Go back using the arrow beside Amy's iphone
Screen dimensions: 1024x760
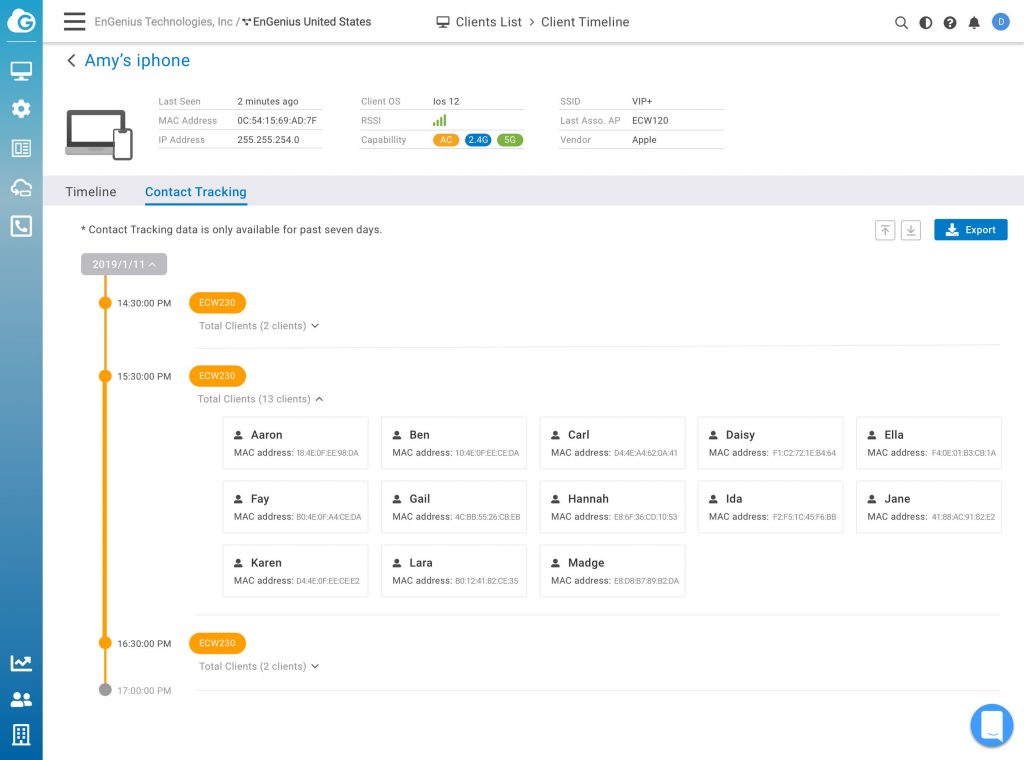point(71,61)
